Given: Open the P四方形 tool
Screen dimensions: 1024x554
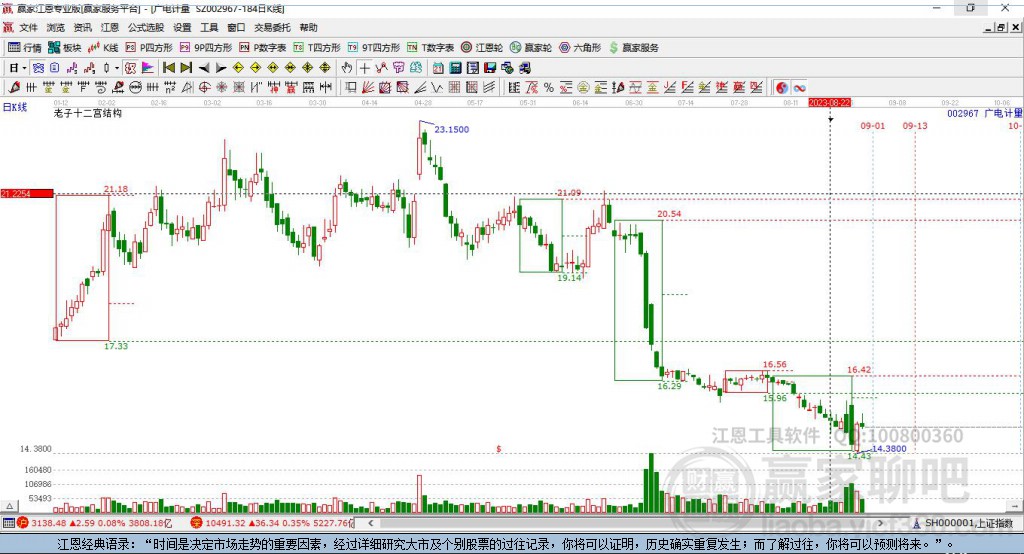Looking at the screenshot, I should 149,48.
